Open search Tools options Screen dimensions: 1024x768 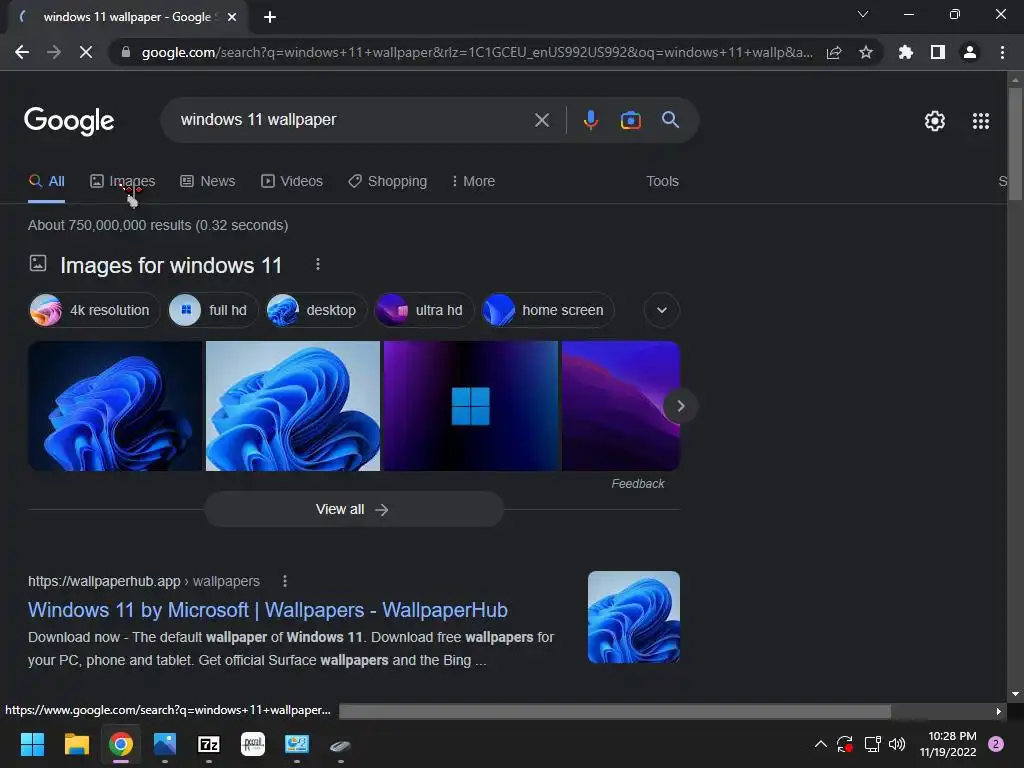point(662,181)
